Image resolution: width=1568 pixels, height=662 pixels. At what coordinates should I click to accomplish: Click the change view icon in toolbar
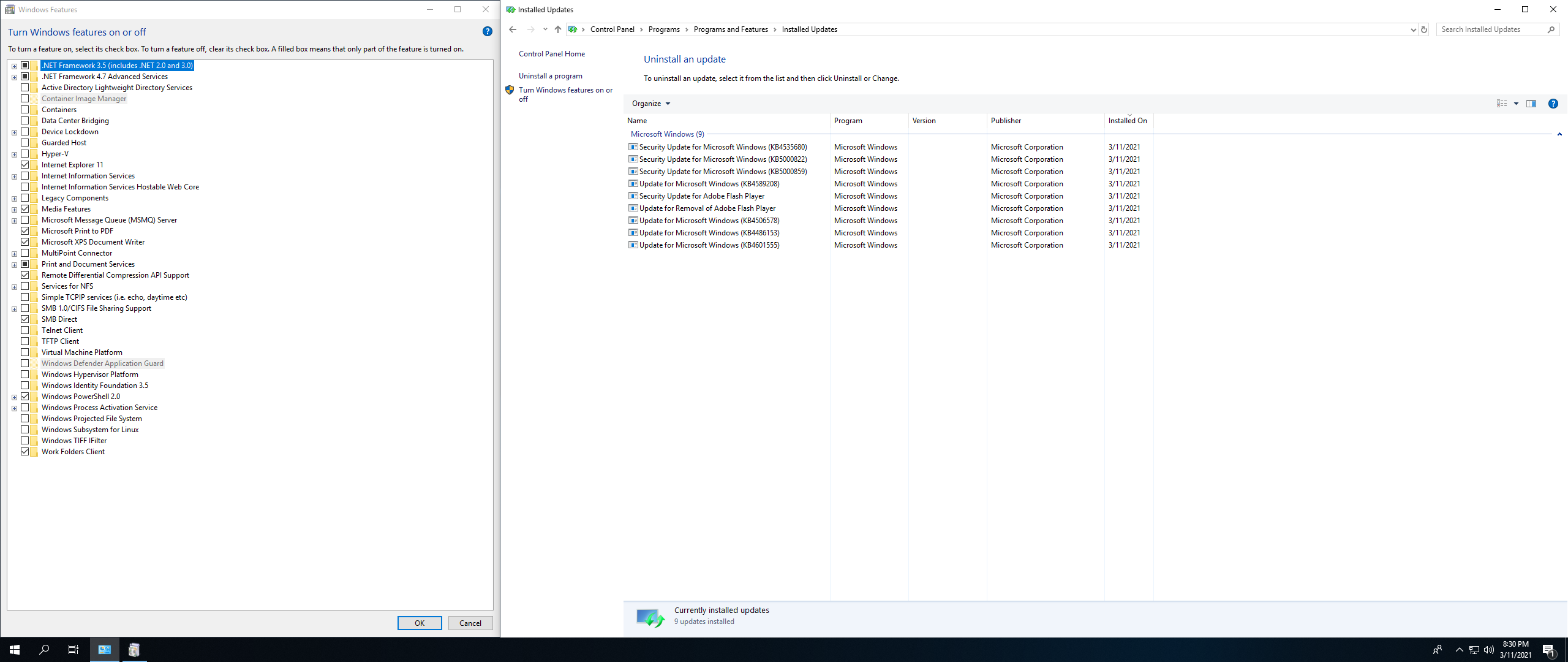click(1502, 104)
